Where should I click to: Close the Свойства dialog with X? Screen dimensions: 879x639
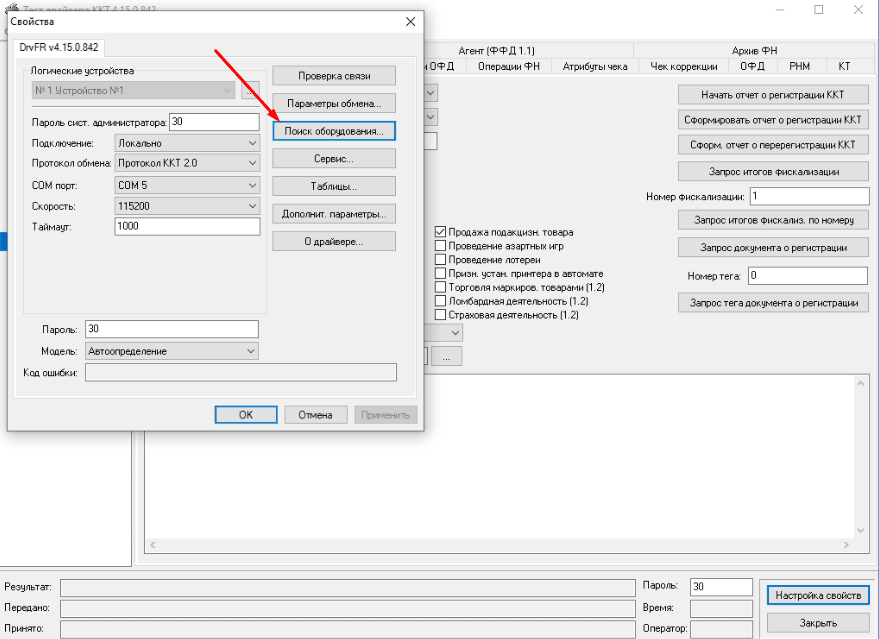coord(409,21)
